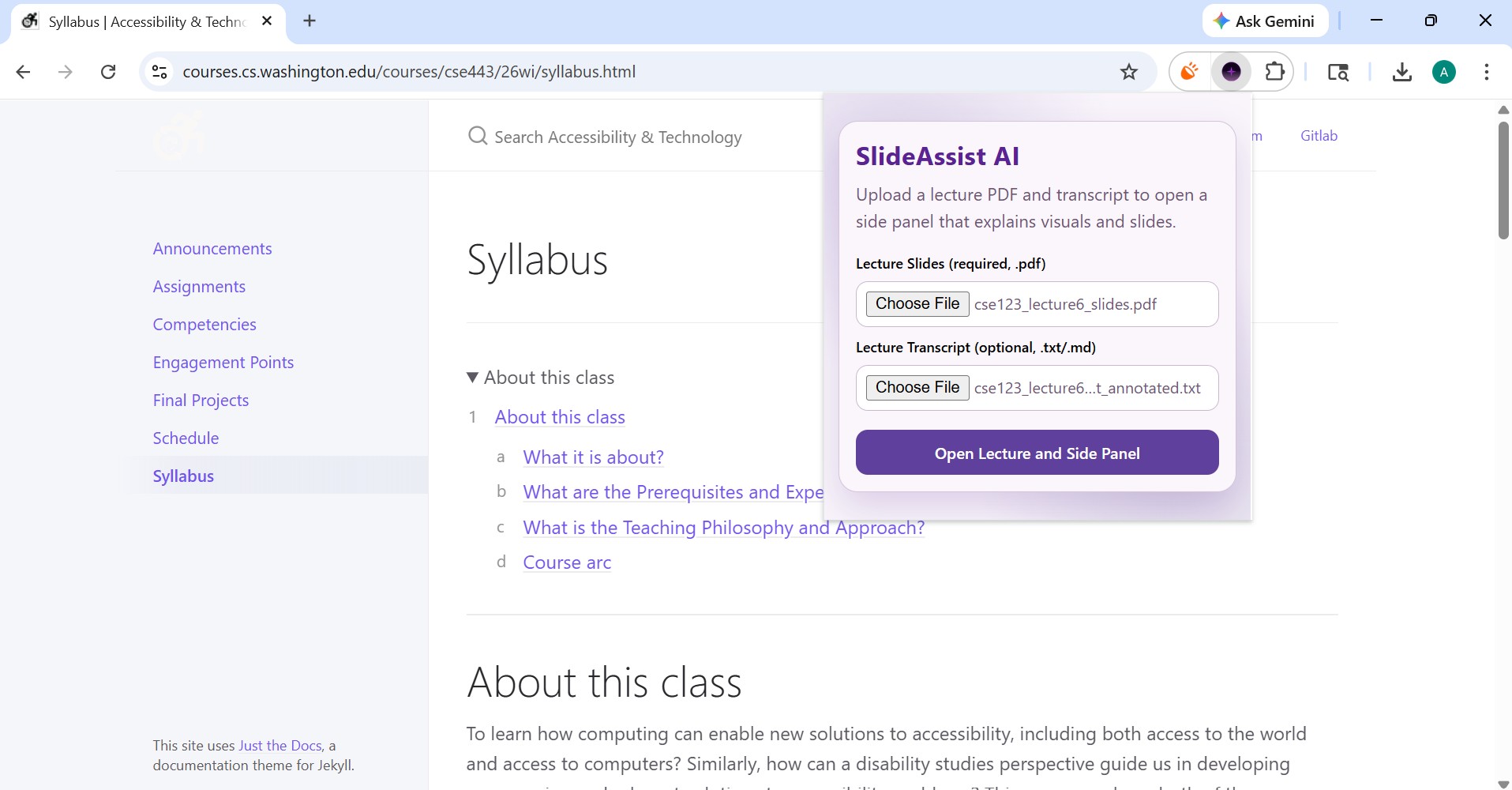
Task: Reload the current page
Action: click(108, 71)
